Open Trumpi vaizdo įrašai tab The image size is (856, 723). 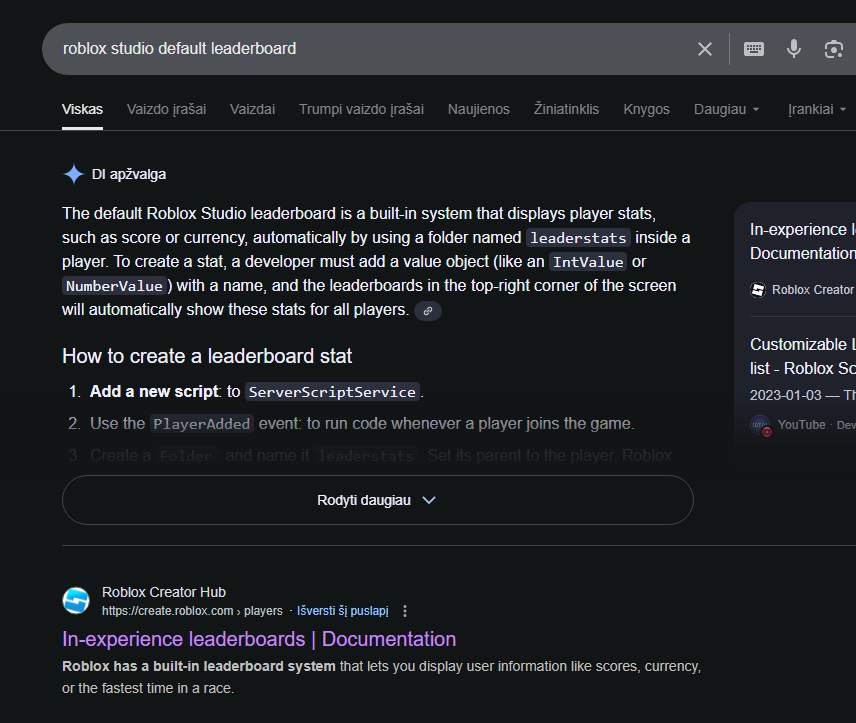(361, 109)
